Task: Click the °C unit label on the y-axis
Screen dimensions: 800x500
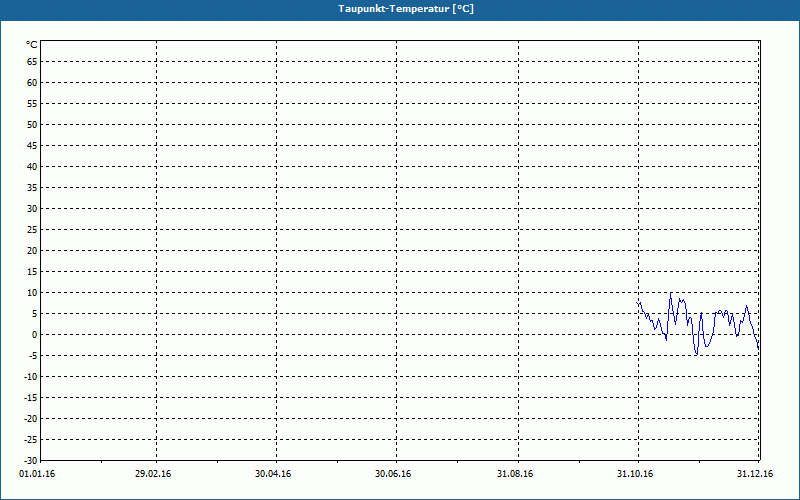Action: pos(31,45)
